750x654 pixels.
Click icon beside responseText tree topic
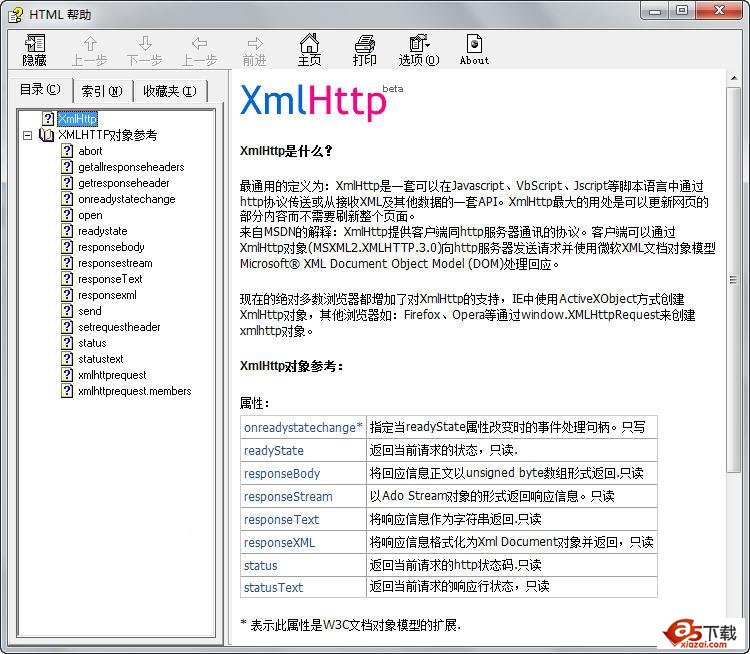click(x=67, y=278)
